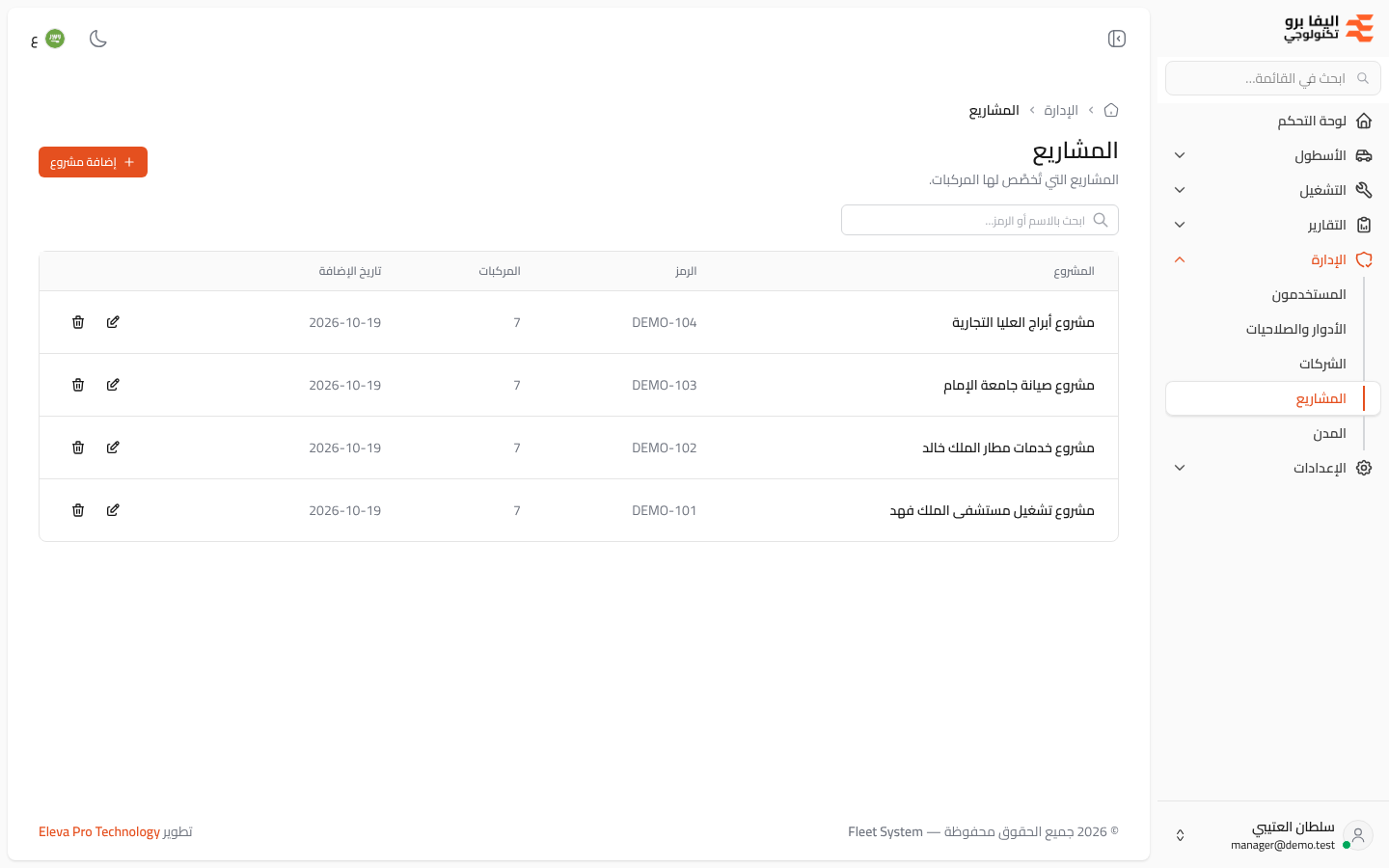
Task: Go to الأدوار والصلاحيات page
Action: pyautogui.click(x=1273, y=329)
